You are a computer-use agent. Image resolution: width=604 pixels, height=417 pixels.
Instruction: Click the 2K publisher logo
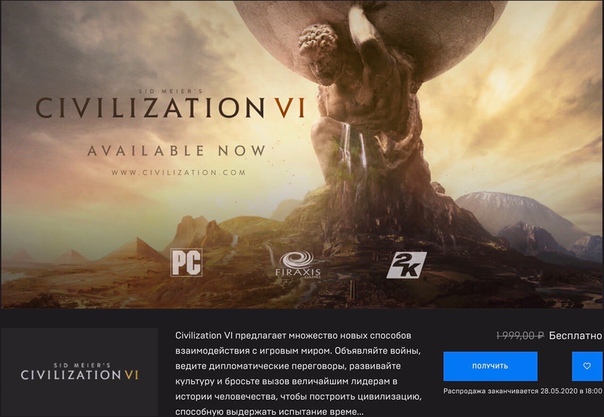(406, 265)
